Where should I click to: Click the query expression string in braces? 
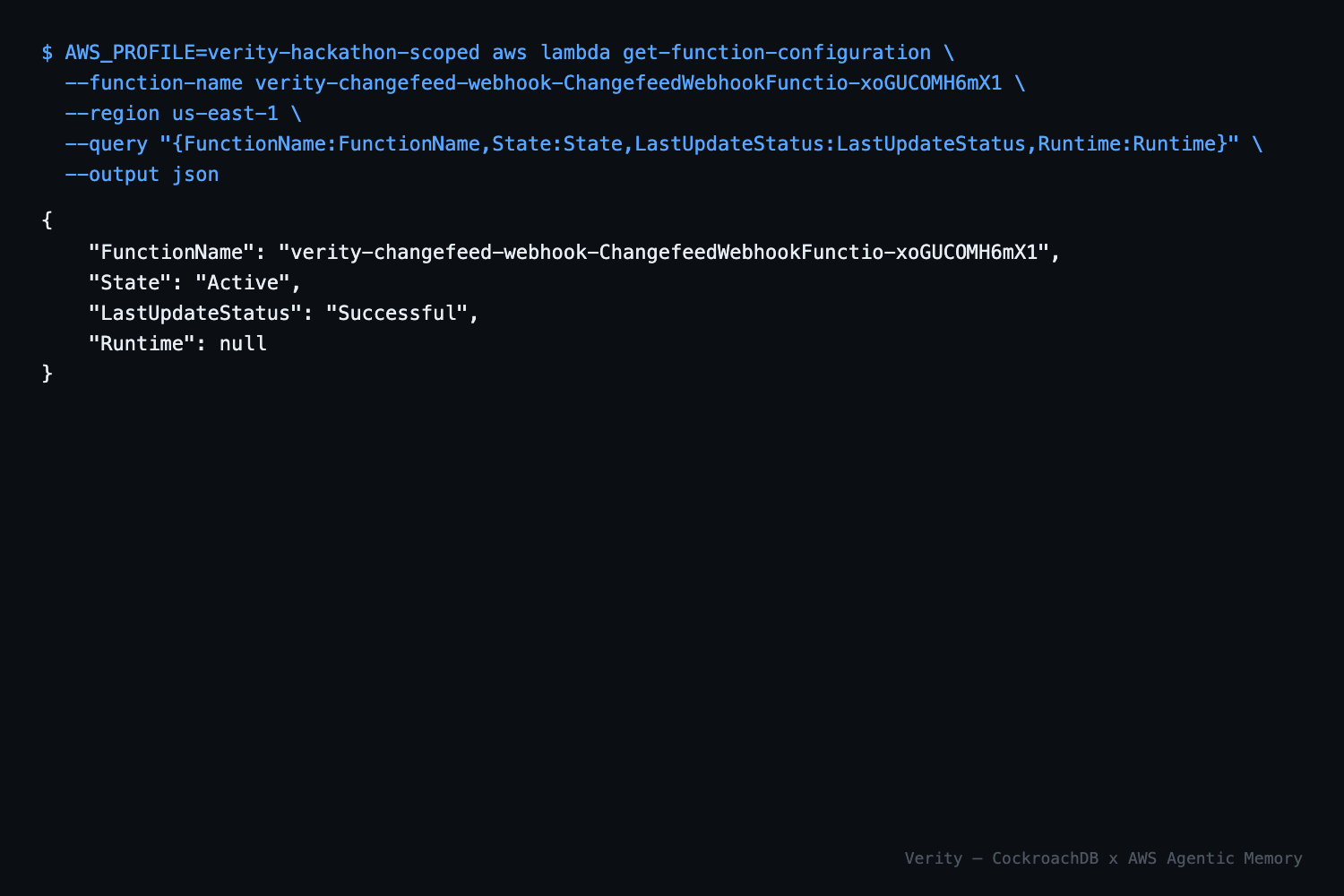point(700,144)
